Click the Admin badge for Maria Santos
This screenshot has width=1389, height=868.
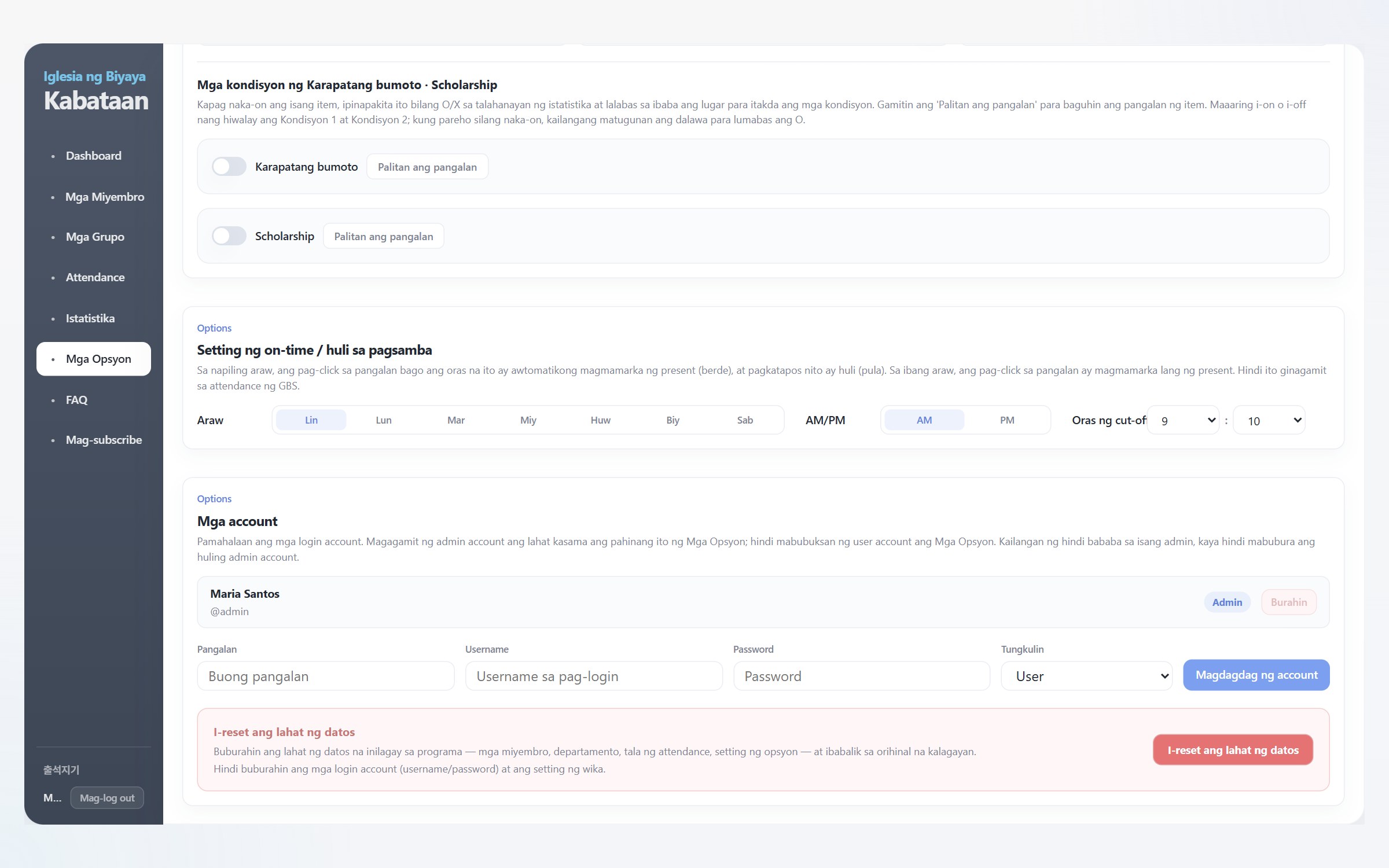1227,602
